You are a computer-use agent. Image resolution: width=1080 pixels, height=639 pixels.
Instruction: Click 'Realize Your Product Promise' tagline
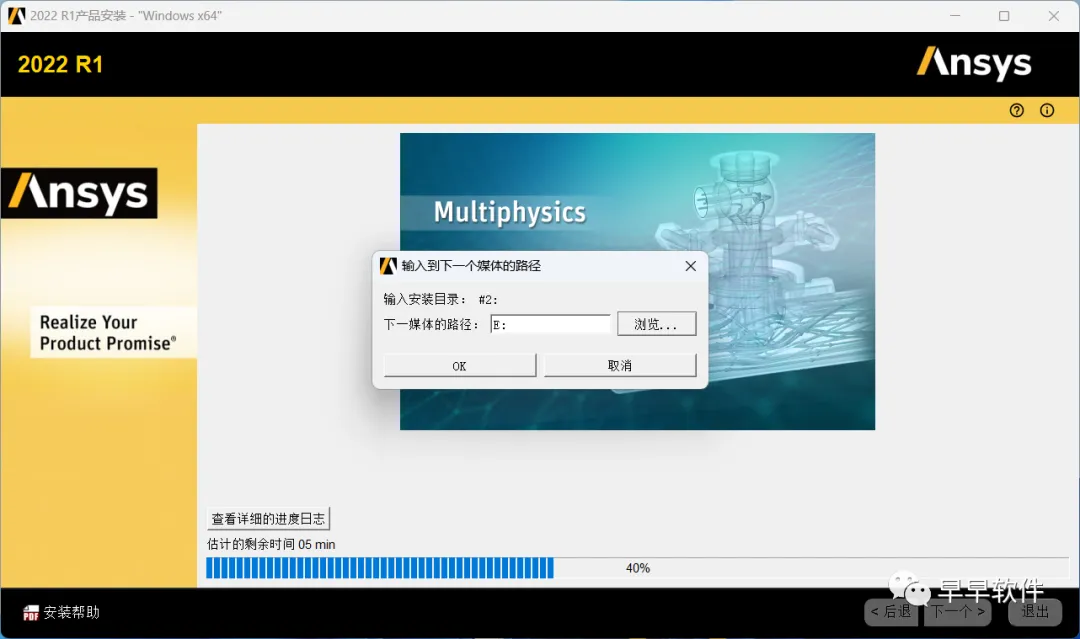tap(108, 333)
